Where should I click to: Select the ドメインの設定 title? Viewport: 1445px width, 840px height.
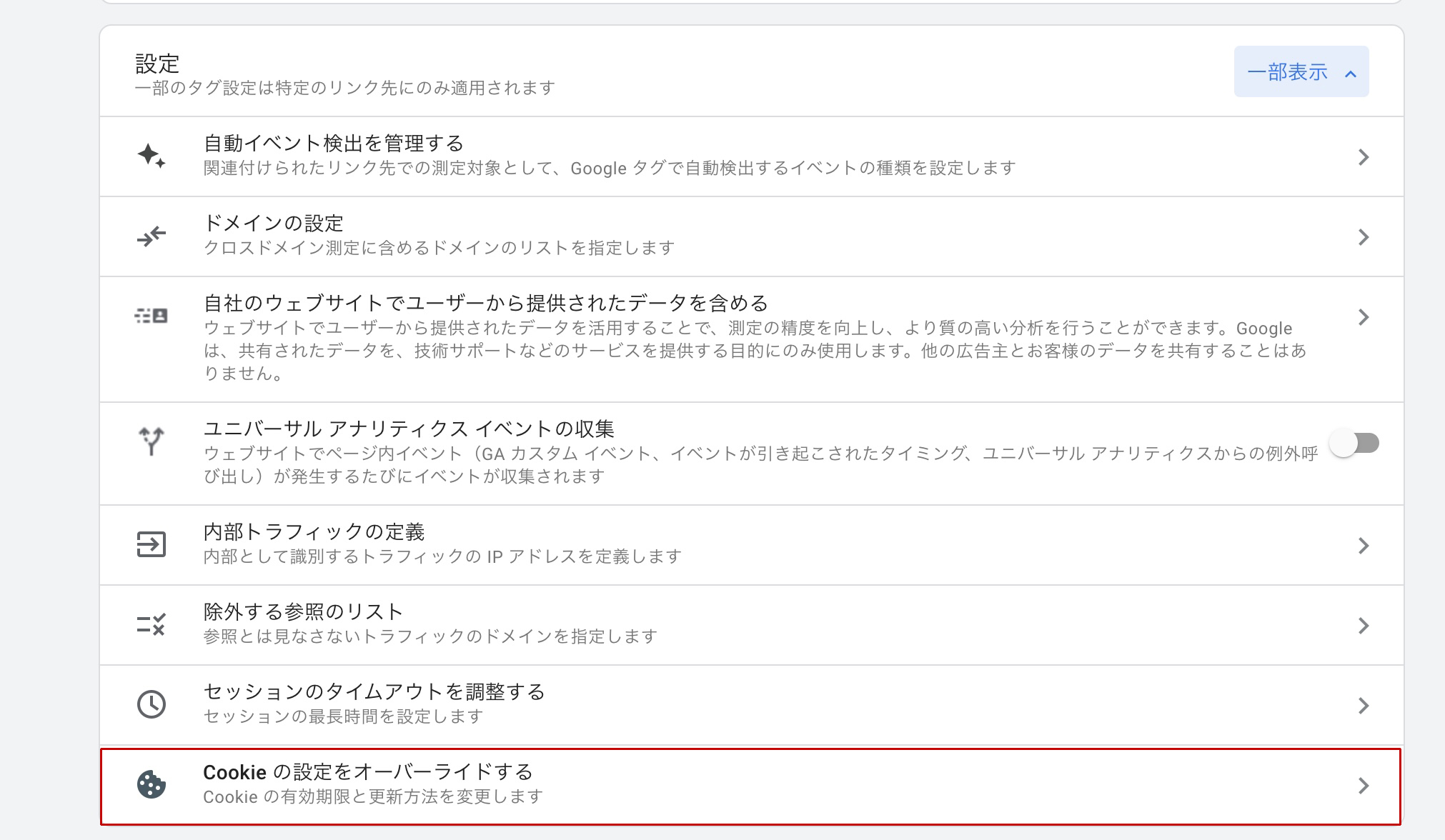274,224
